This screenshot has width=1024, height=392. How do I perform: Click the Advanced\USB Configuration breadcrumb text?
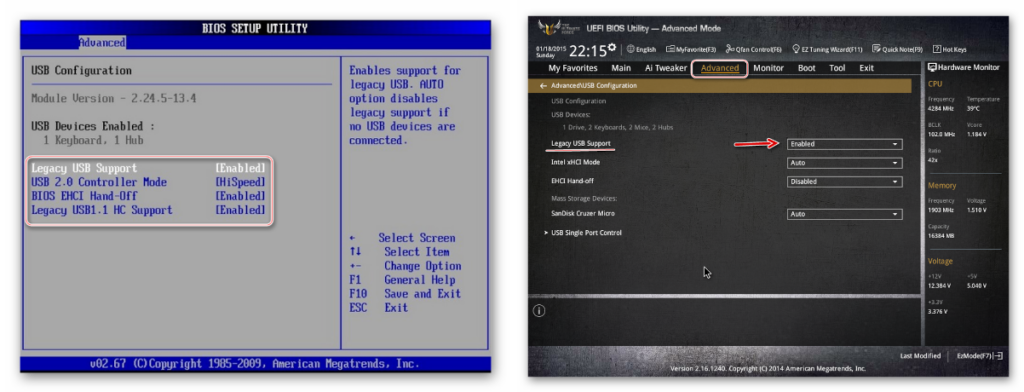pos(594,86)
